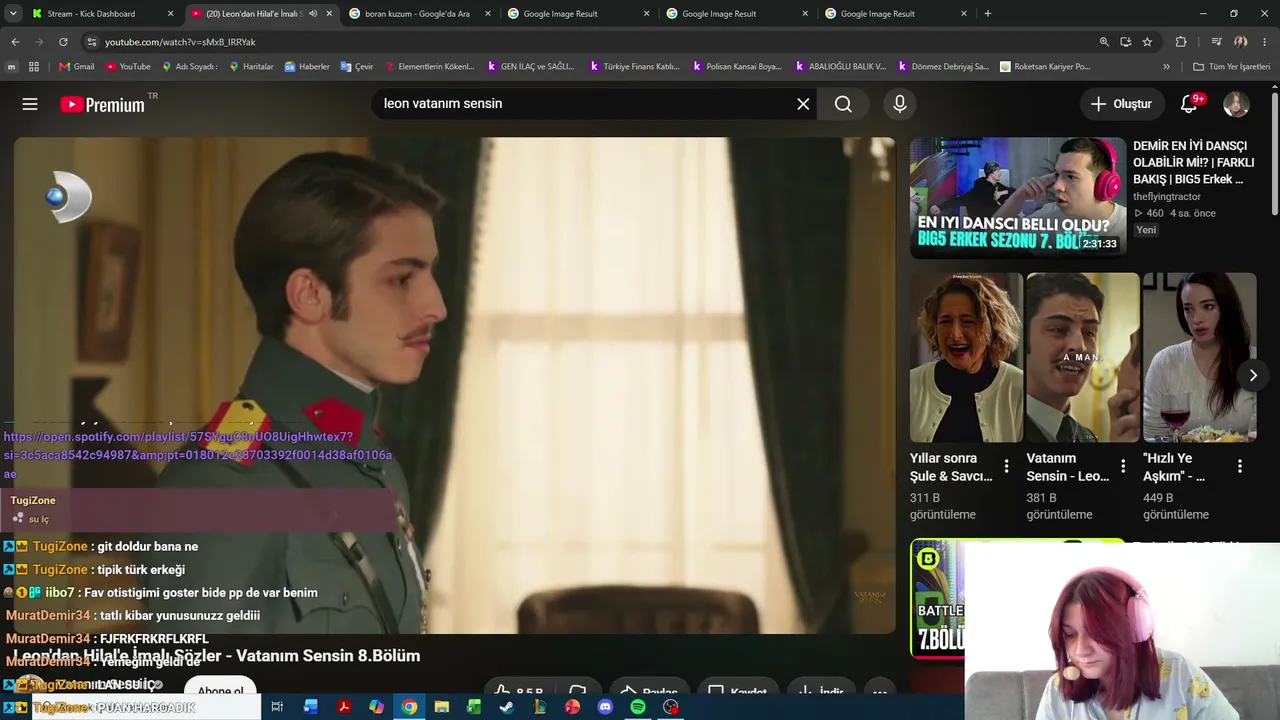Open the Tüm Yer İşaretleri folder
The height and width of the screenshot is (720, 1280).
pos(1231,67)
